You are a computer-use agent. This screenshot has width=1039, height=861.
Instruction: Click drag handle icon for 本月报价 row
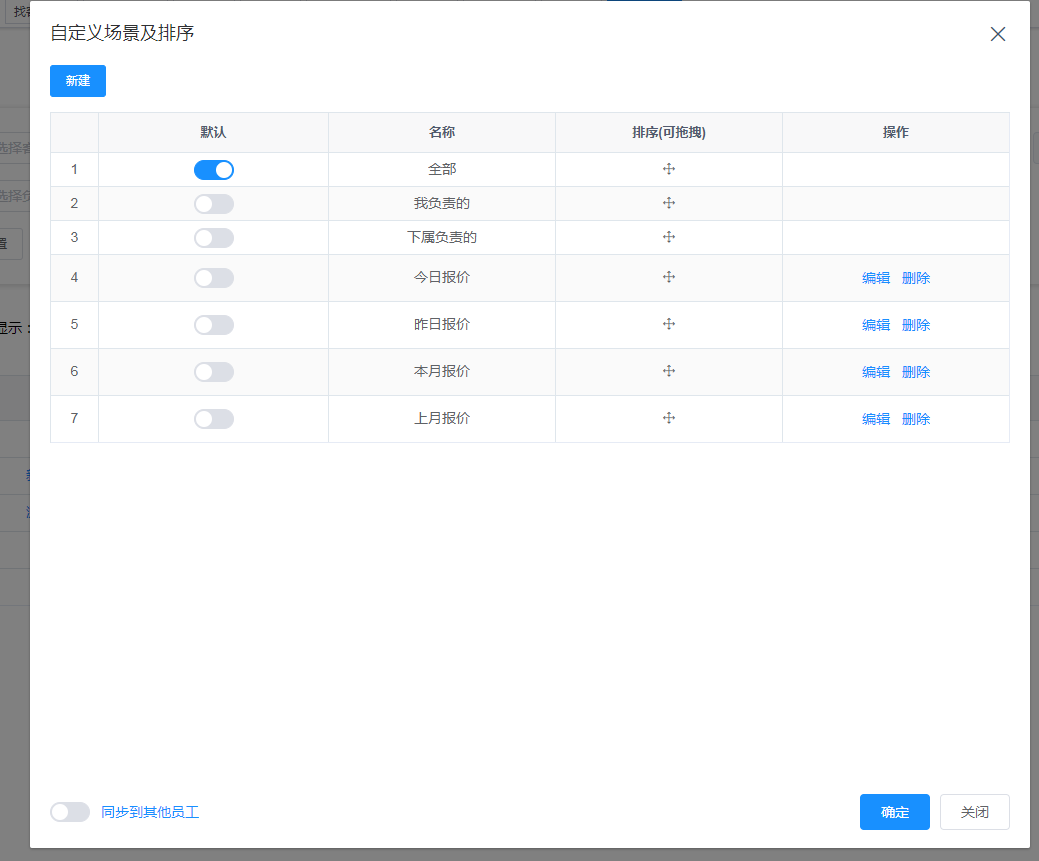pyautogui.click(x=669, y=372)
